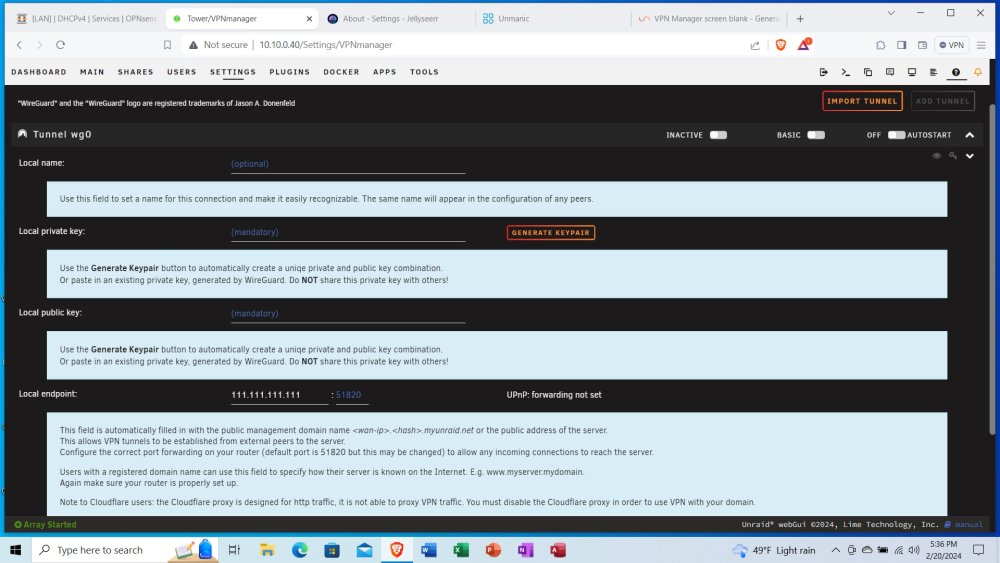
Task: Click the browser address bar URL
Action: pyautogui.click(x=325, y=45)
